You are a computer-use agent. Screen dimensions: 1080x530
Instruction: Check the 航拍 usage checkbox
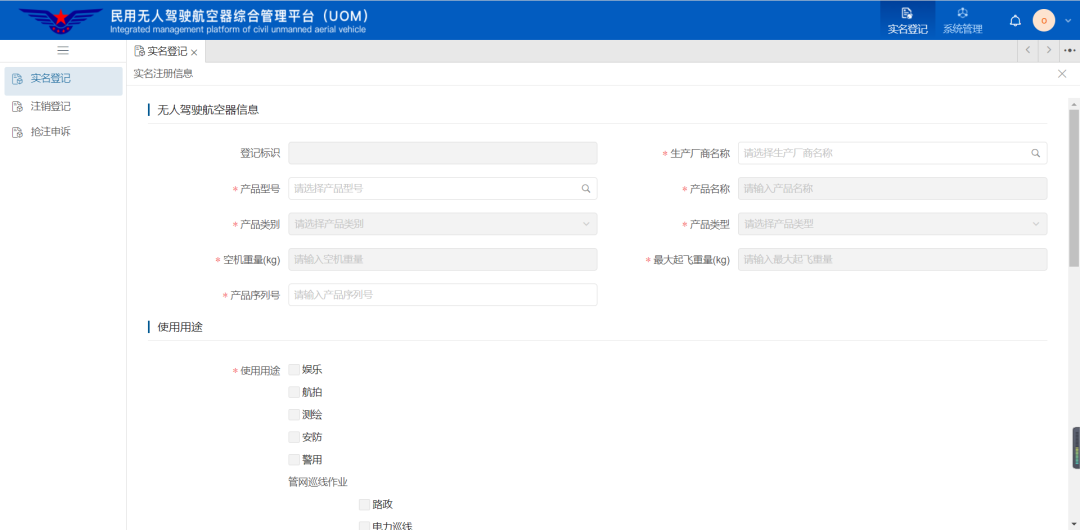(x=294, y=392)
